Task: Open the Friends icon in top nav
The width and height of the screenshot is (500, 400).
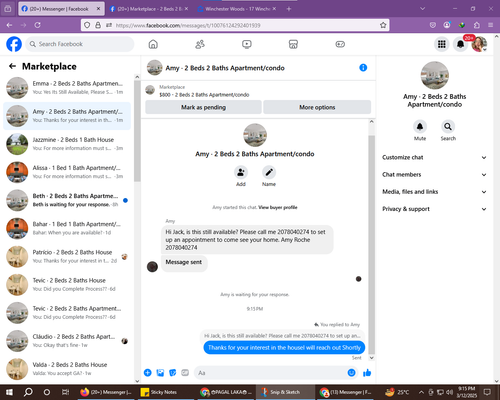Action: [x=200, y=44]
